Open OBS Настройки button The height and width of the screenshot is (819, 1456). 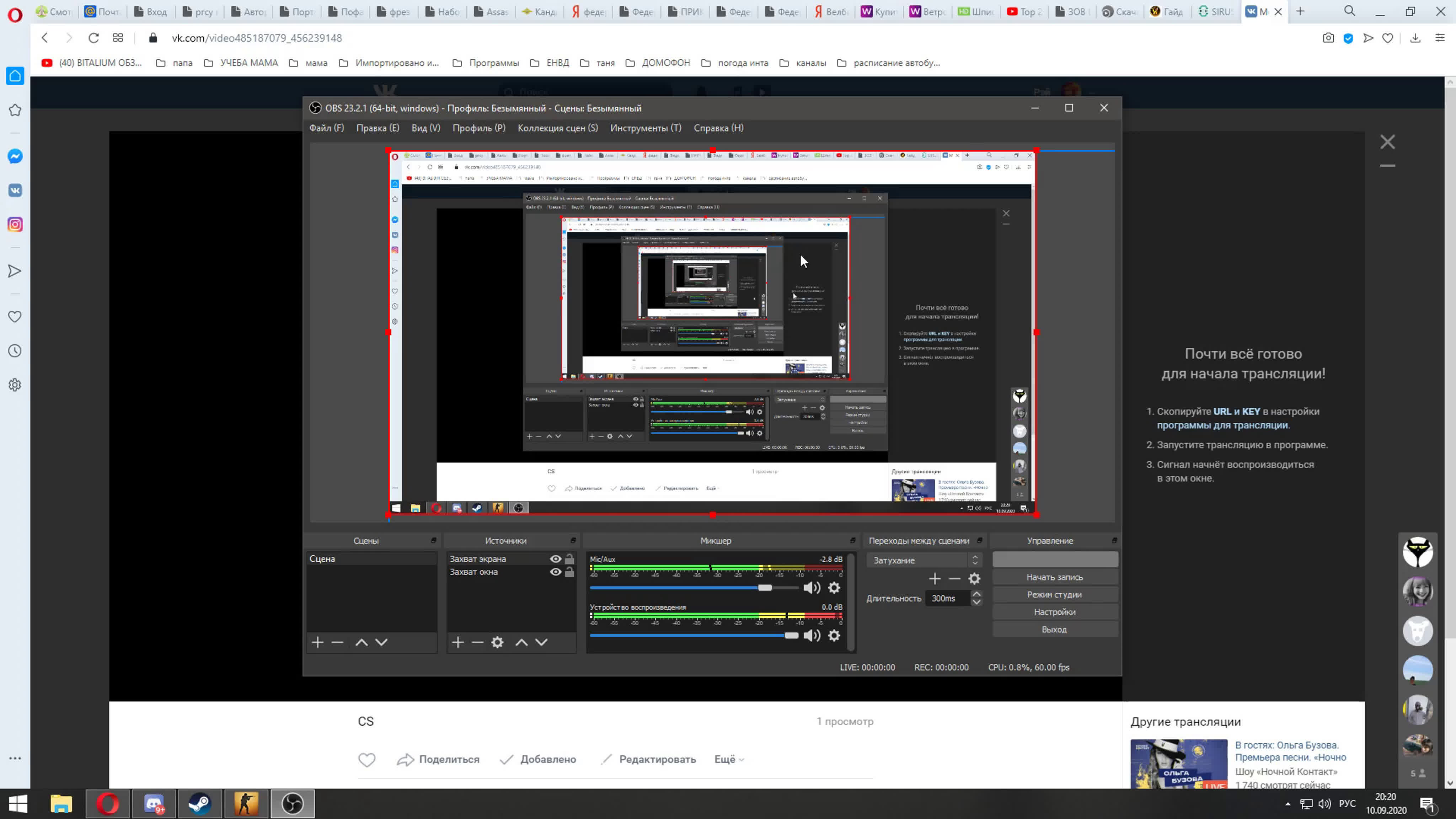[1055, 612]
